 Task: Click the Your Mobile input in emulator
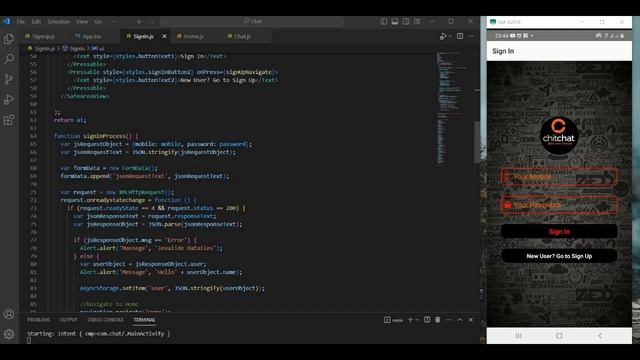559,177
